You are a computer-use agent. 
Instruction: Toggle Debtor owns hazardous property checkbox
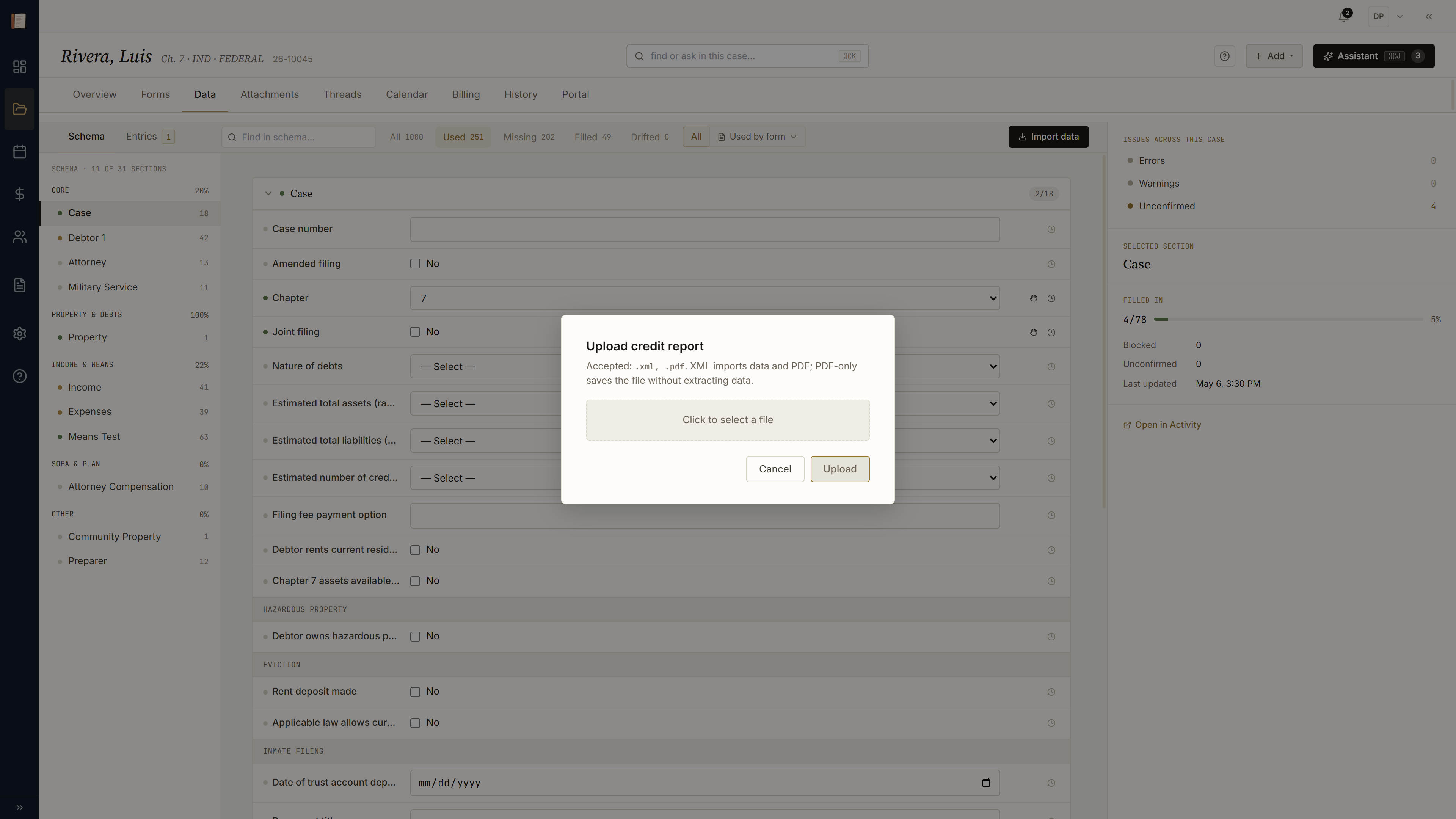coord(415,637)
